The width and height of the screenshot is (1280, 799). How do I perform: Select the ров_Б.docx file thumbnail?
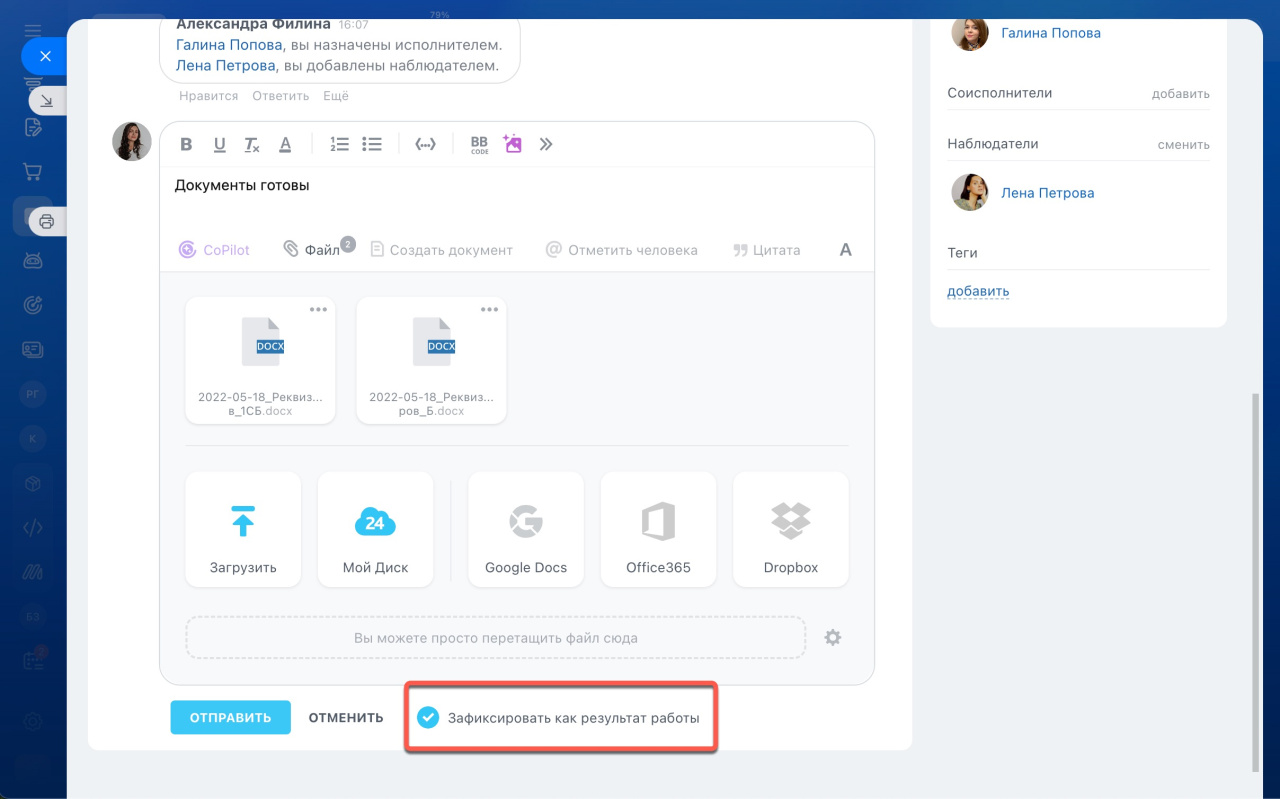431,361
